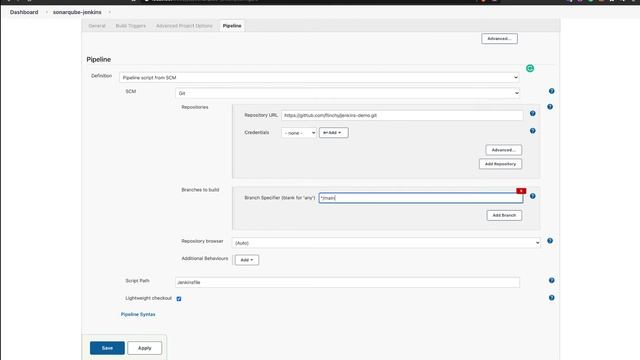Image resolution: width=640 pixels, height=360 pixels.
Task: Apply the configuration changes
Action: pyautogui.click(x=144, y=348)
